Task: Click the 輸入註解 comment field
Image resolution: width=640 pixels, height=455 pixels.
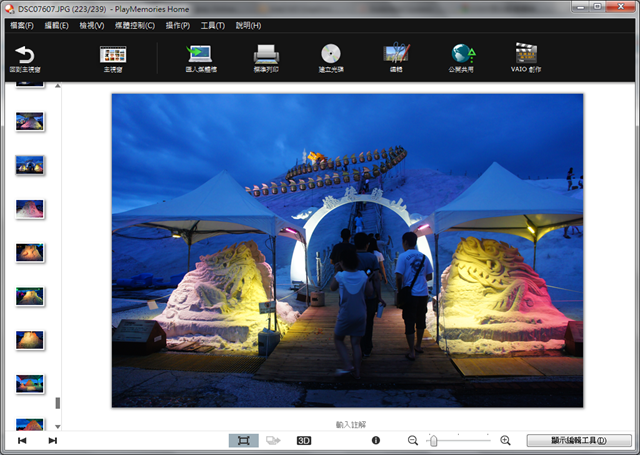Action: click(x=351, y=424)
